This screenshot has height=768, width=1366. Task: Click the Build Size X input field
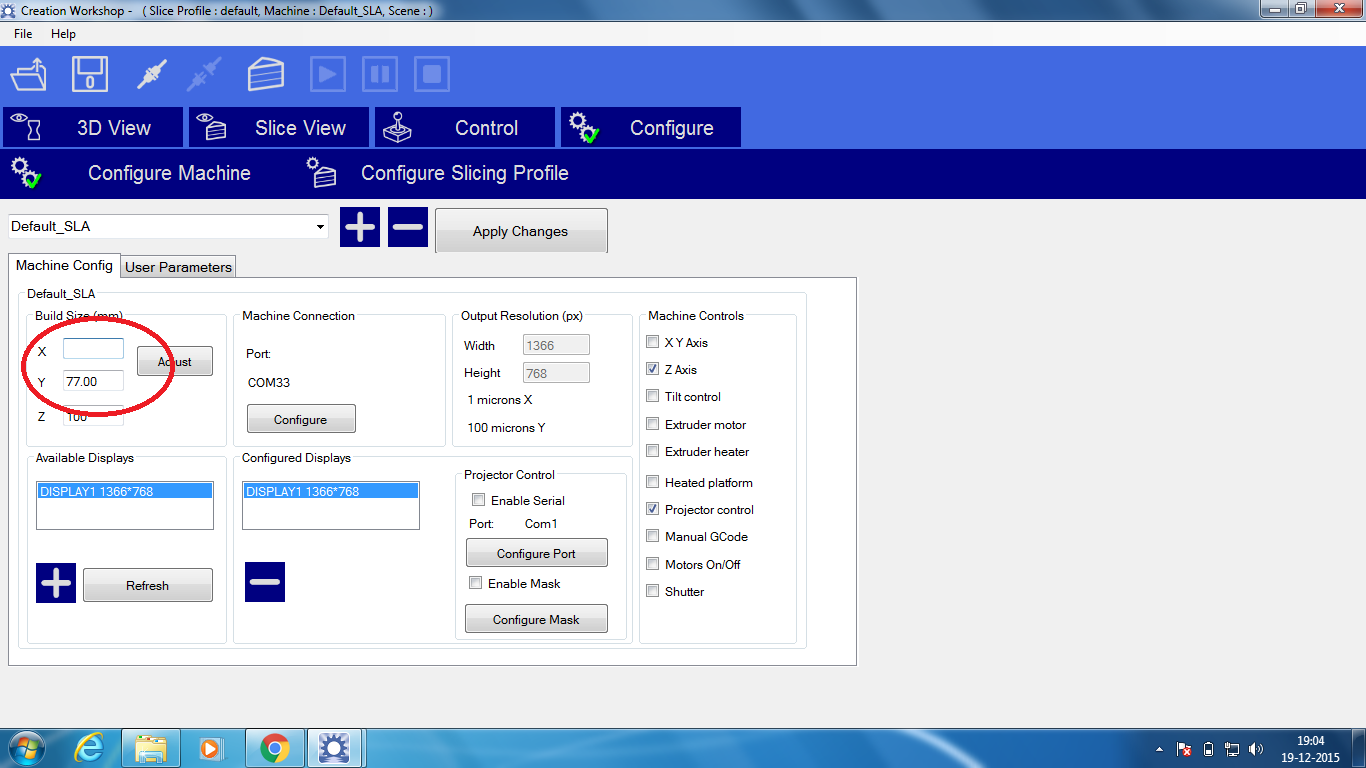coord(93,349)
